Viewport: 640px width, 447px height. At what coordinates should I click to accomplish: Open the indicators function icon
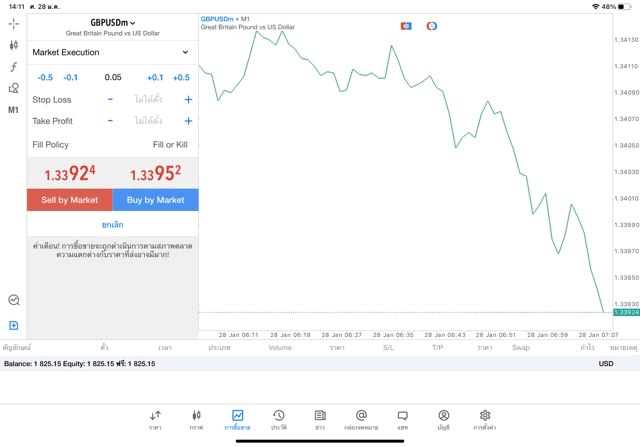13,67
